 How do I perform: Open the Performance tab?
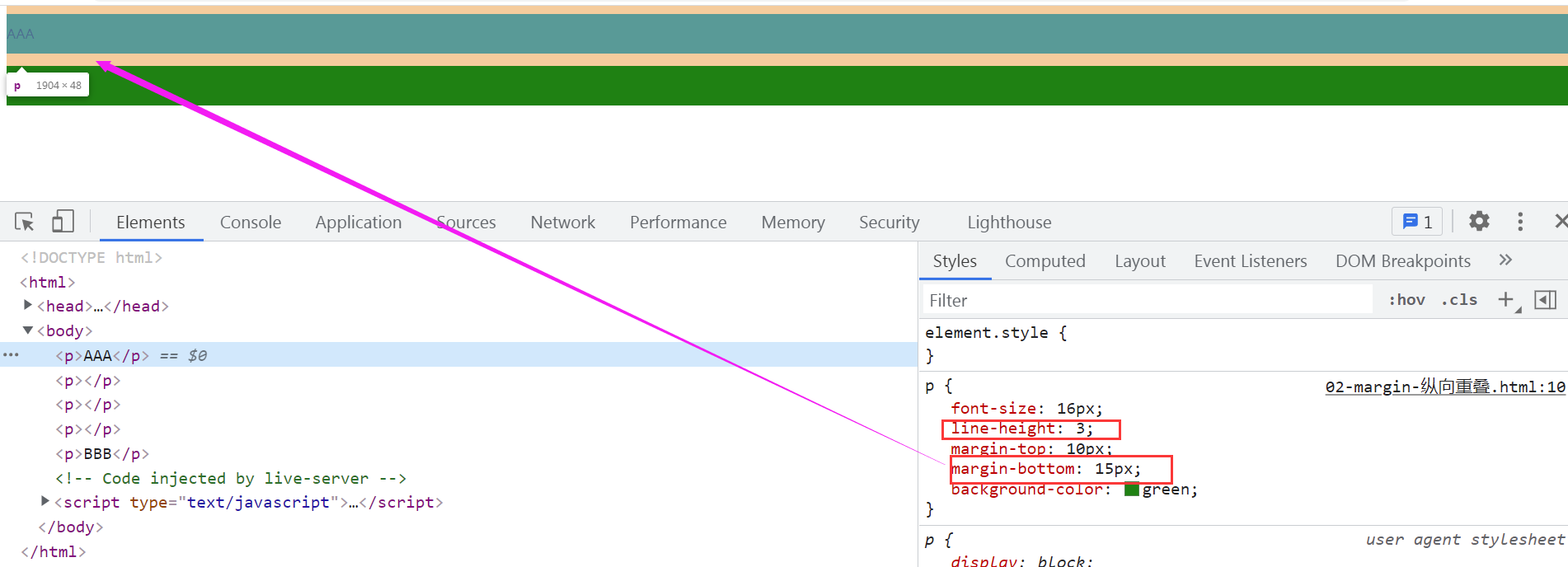pos(678,223)
